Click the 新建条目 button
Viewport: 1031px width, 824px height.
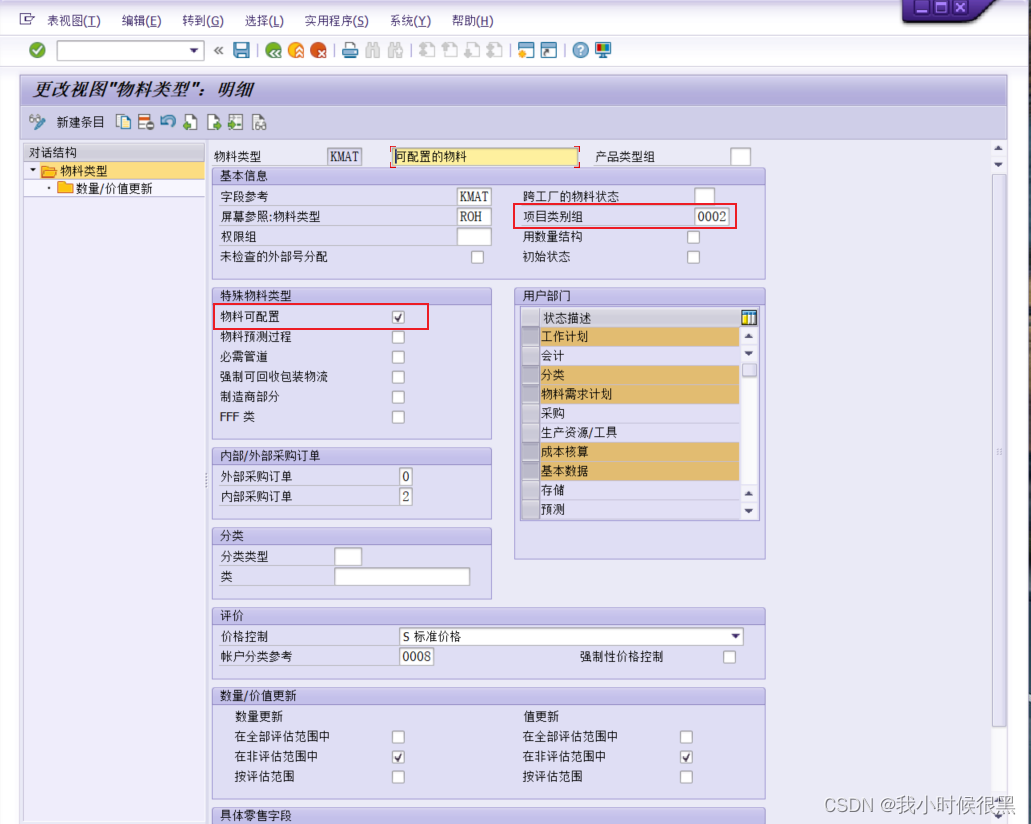coord(78,121)
